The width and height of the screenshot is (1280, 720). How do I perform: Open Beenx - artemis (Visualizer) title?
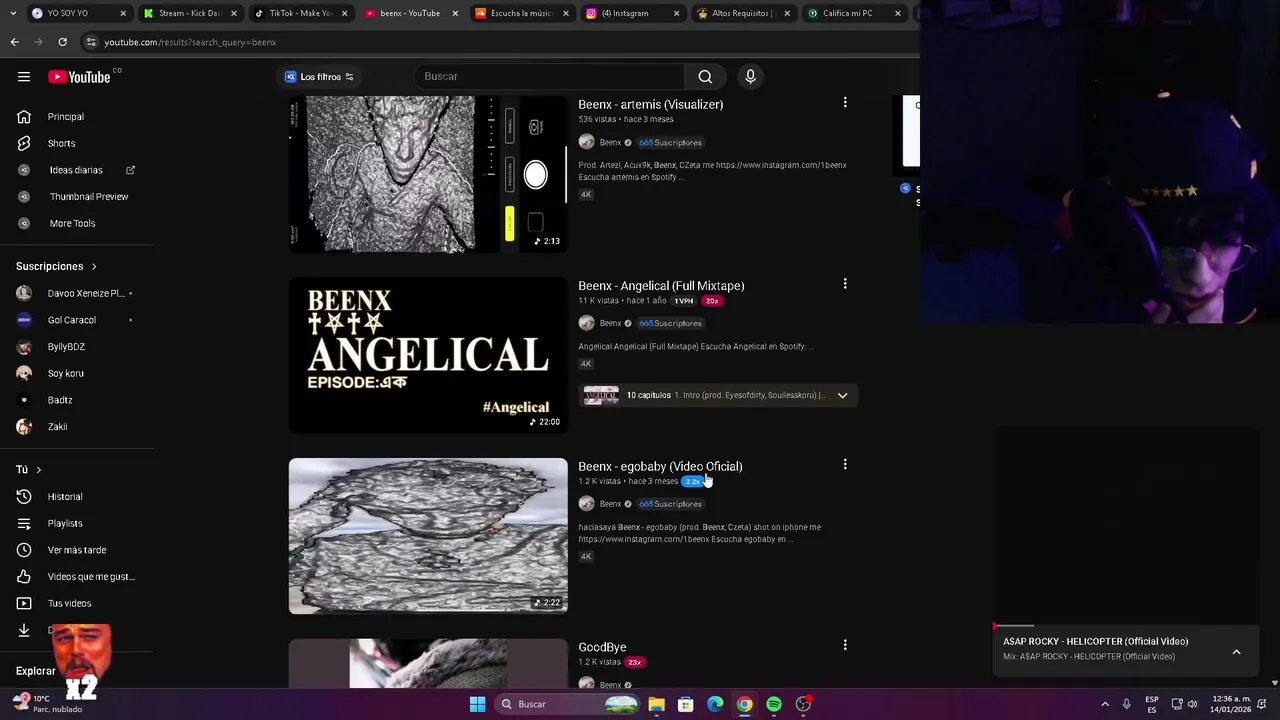[x=650, y=104]
